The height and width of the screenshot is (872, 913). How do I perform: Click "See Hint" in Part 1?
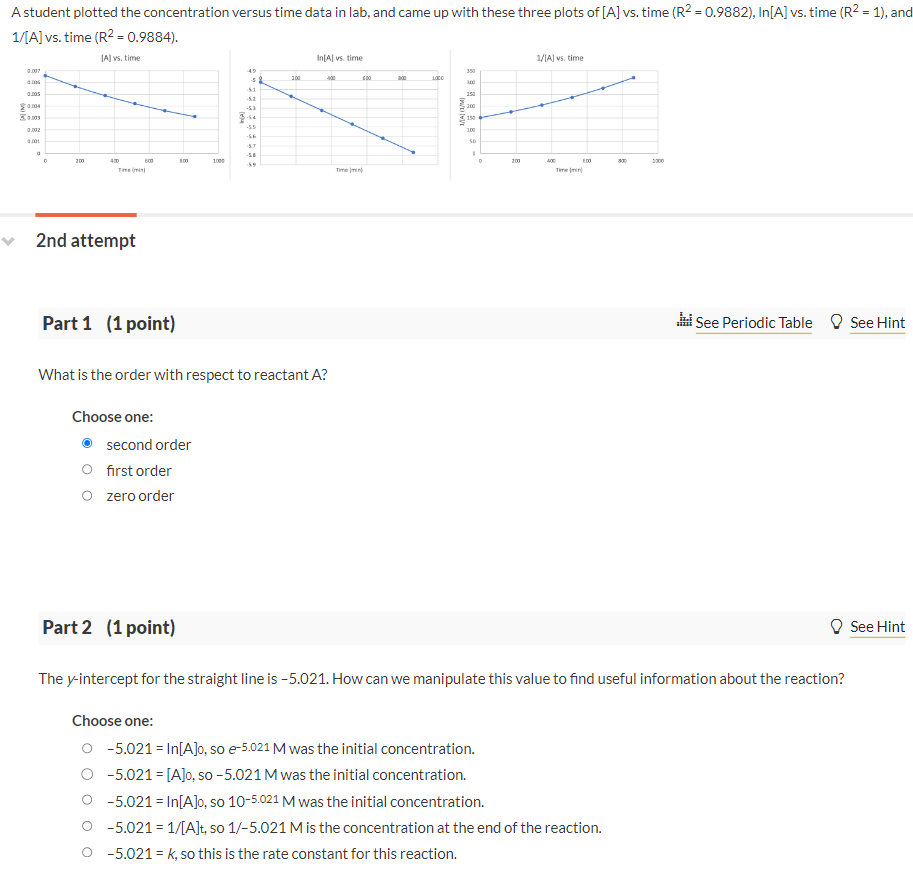click(877, 322)
